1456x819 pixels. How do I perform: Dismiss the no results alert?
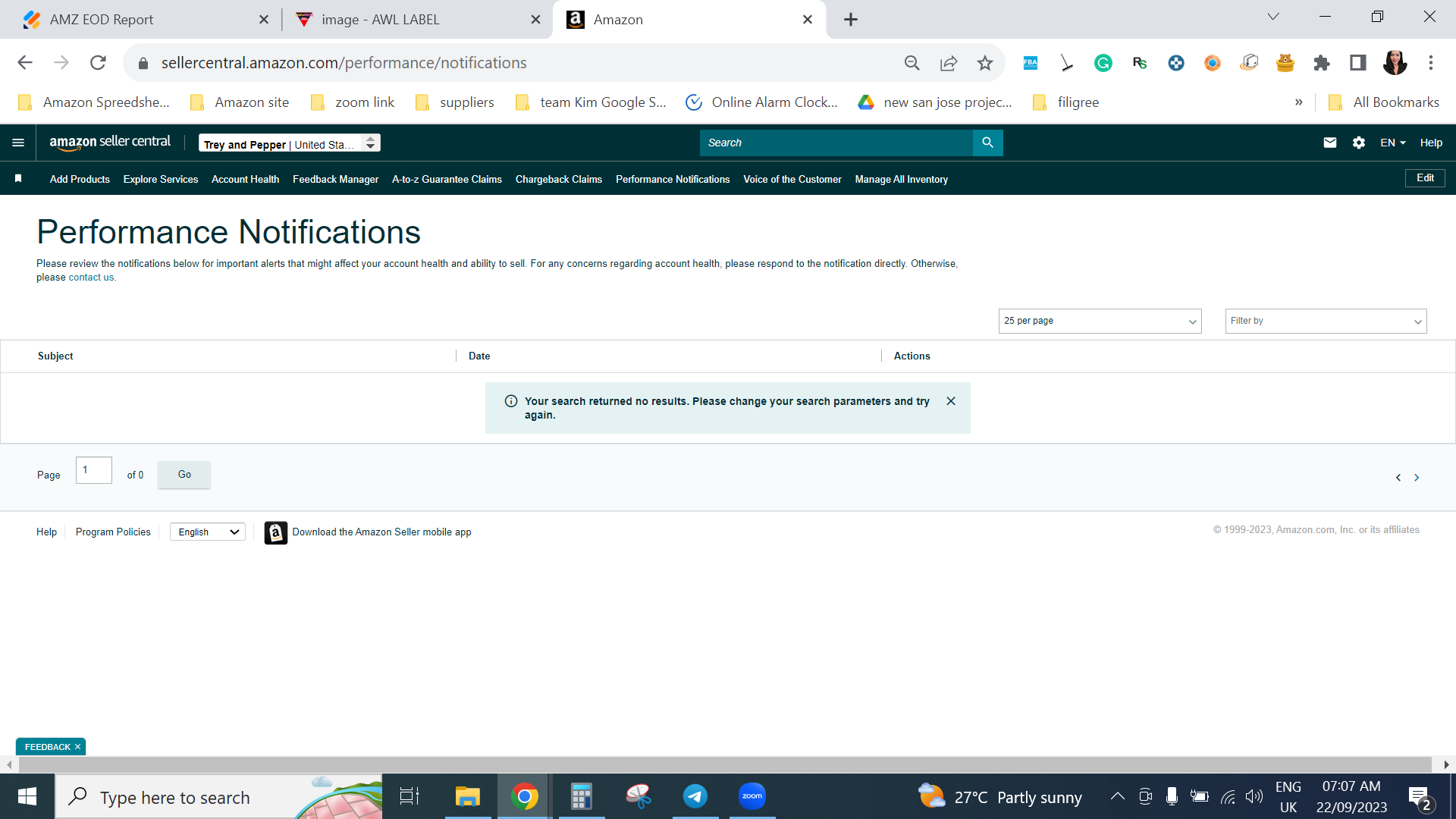coord(951,401)
